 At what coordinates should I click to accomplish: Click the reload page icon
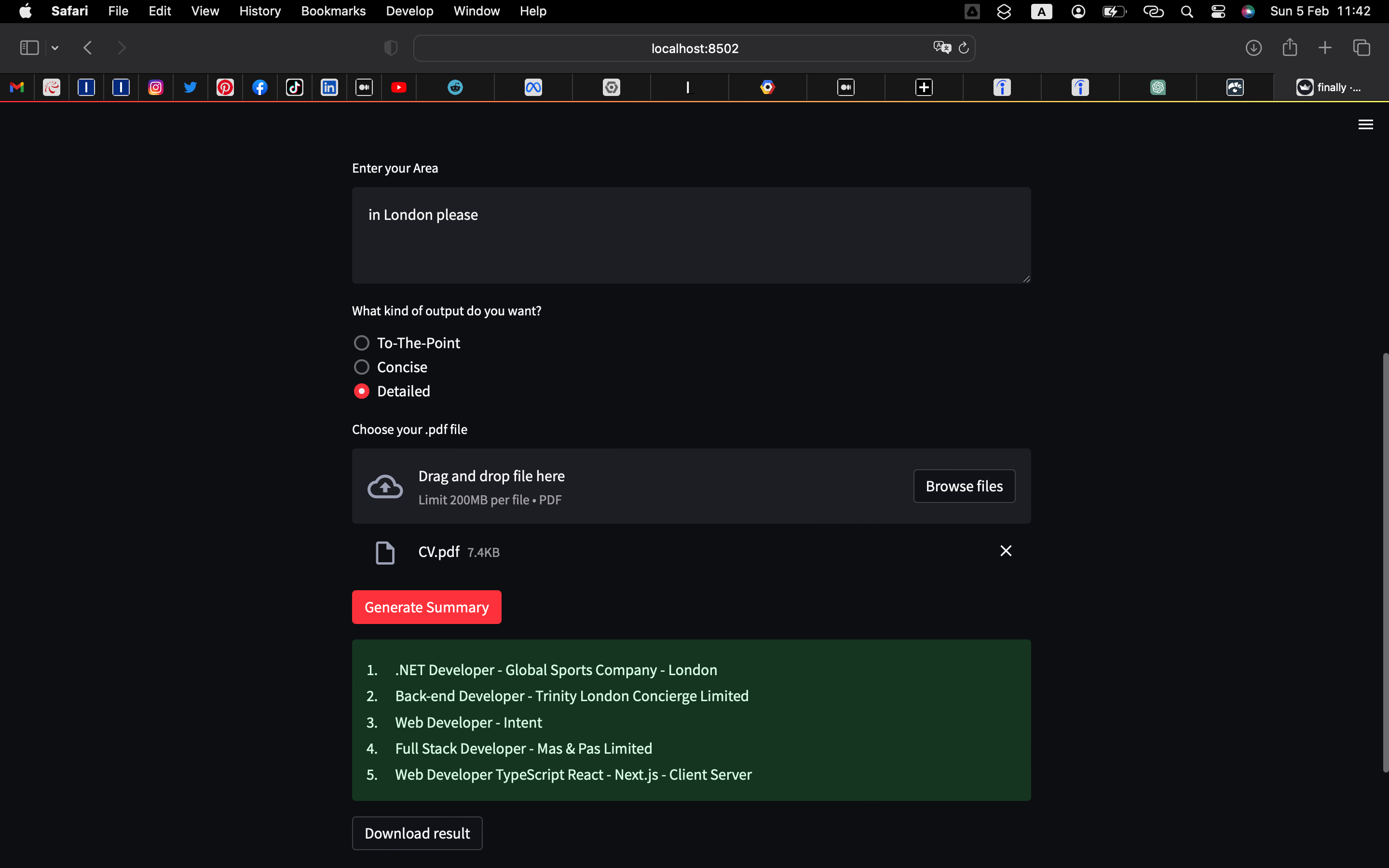(964, 48)
